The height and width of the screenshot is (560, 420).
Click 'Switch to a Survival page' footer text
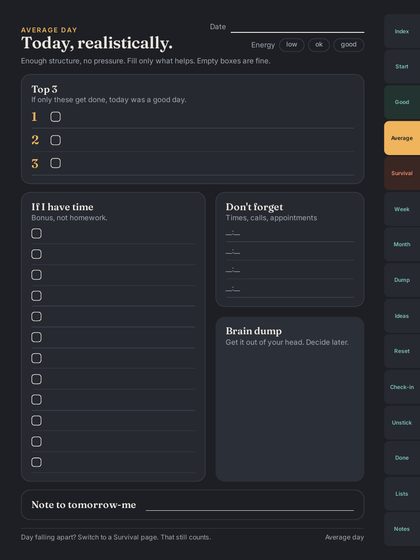tap(118, 537)
